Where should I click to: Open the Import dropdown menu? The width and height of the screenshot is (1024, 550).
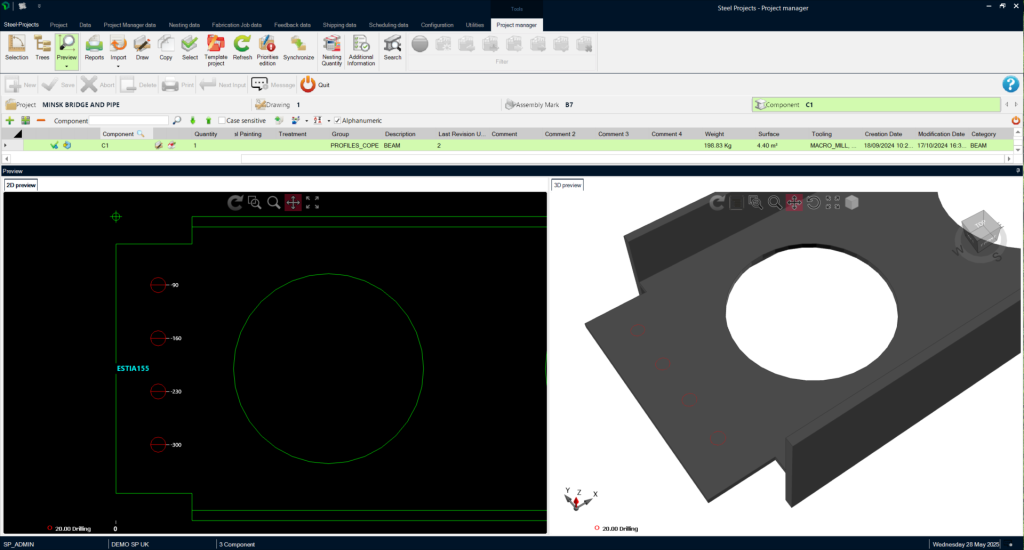(118, 66)
